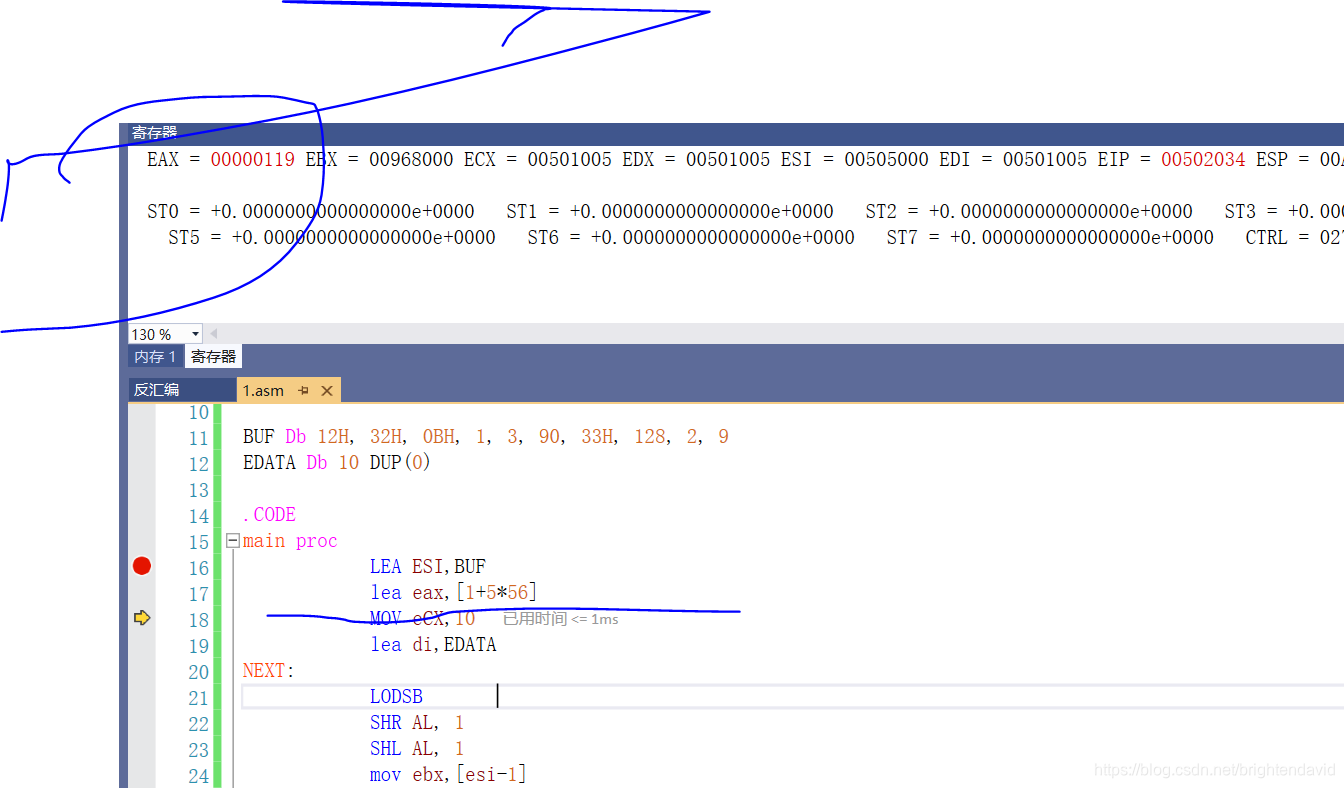The image size is (1344, 788).
Task: Click the mov ebx,[esi-1] instruction
Action: [x=448, y=775]
